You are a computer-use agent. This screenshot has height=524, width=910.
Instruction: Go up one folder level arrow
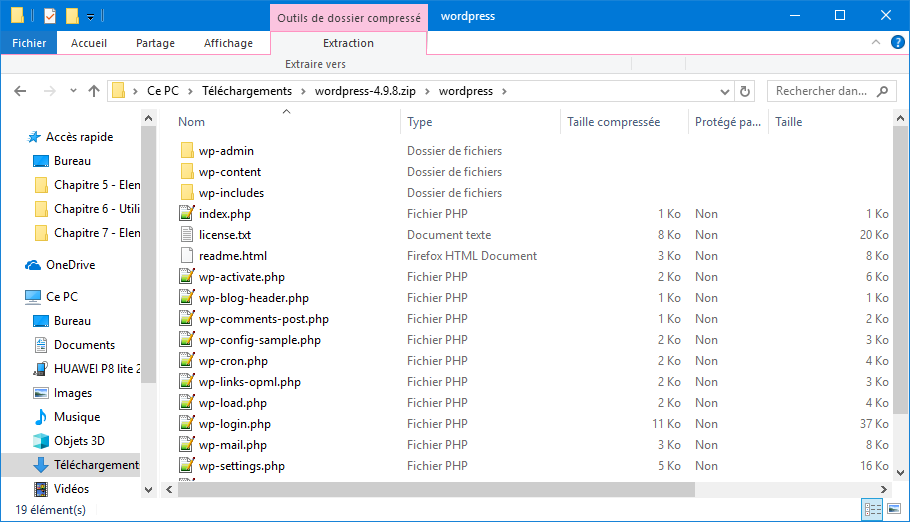(x=93, y=91)
